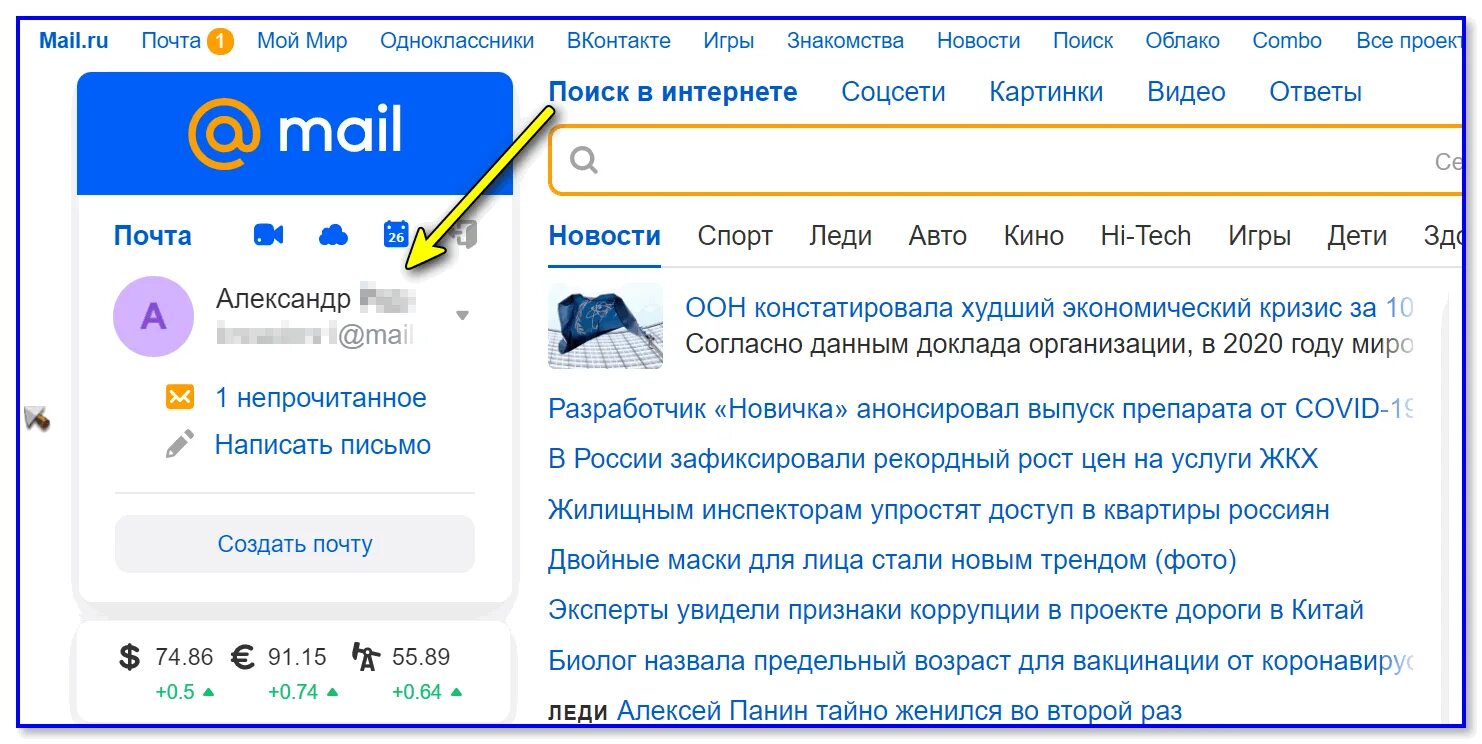Viewport: 1482px width, 744px height.
Task: Click the magnifier search icon
Action: click(583, 160)
